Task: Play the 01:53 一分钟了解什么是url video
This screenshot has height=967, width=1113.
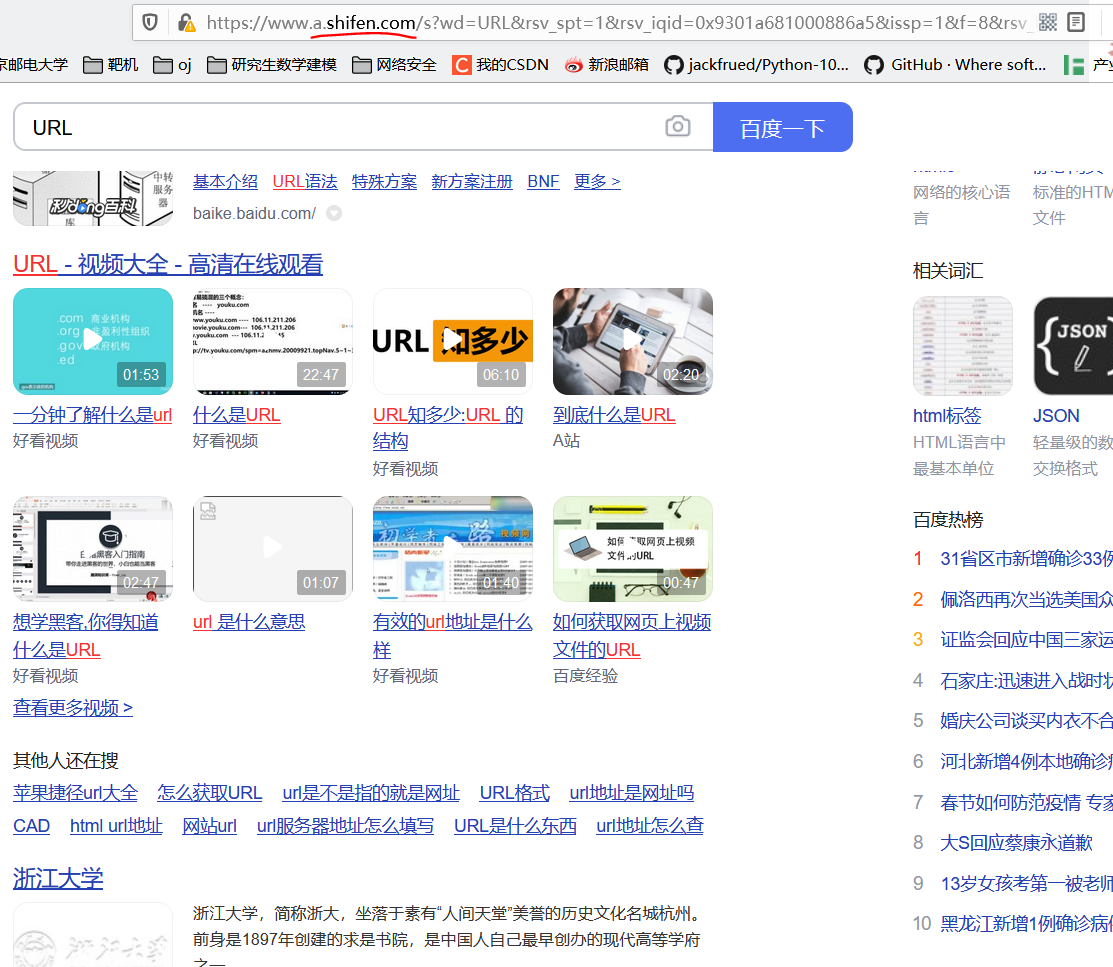Action: pos(93,341)
